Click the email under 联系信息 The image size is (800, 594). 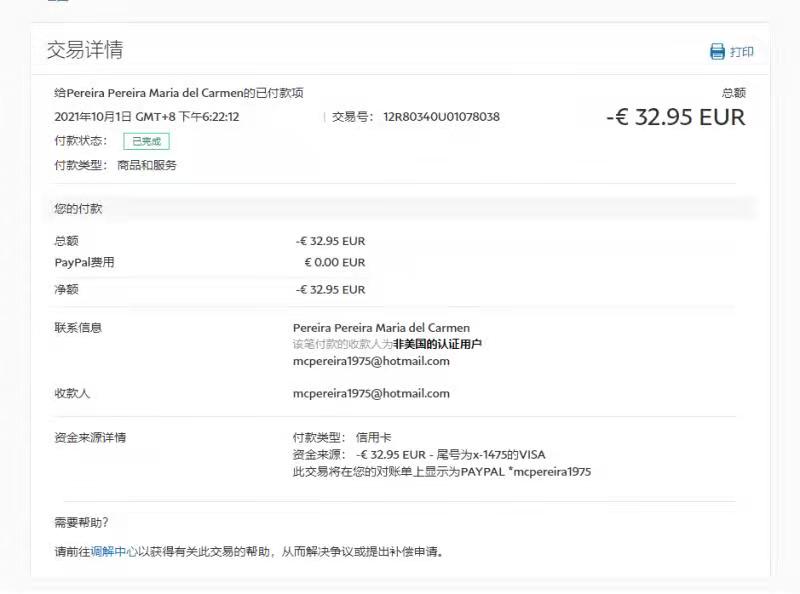(x=371, y=361)
